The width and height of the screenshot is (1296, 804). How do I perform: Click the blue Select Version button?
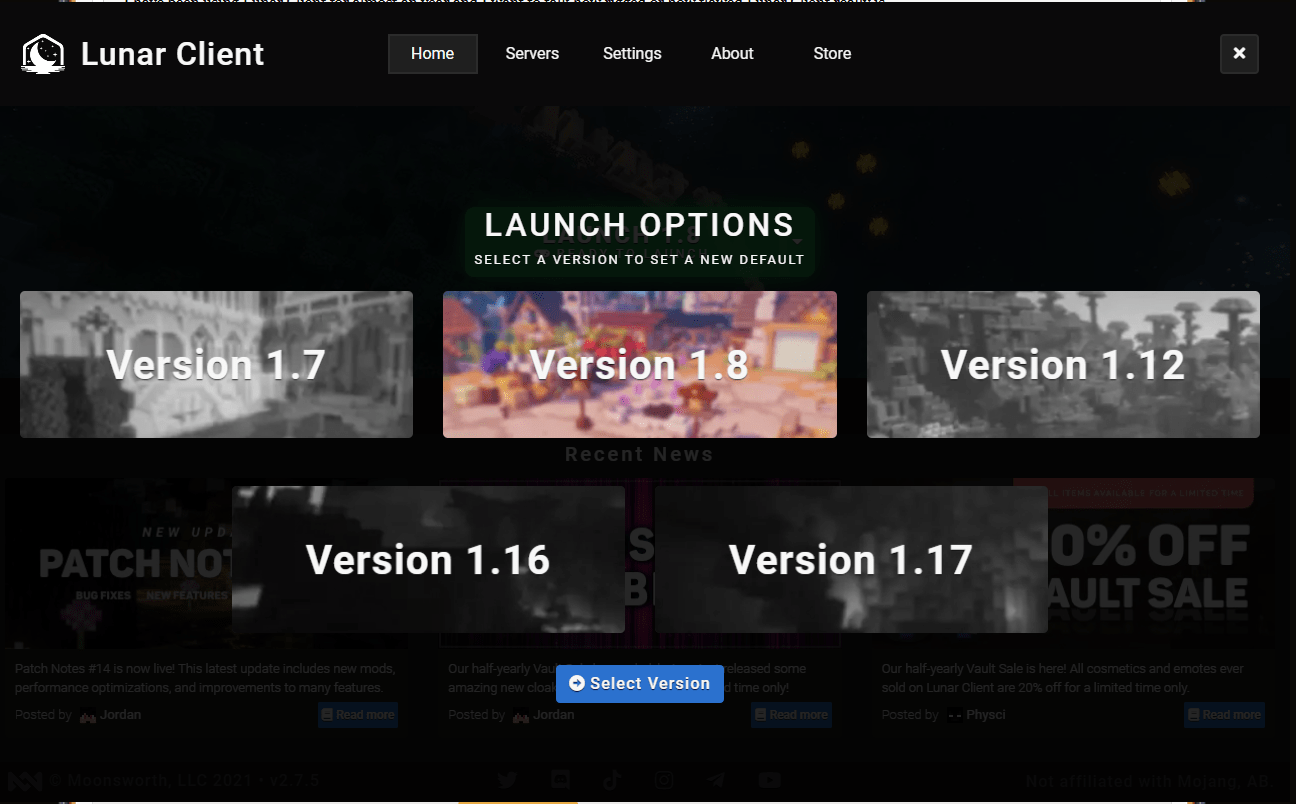pyautogui.click(x=640, y=684)
